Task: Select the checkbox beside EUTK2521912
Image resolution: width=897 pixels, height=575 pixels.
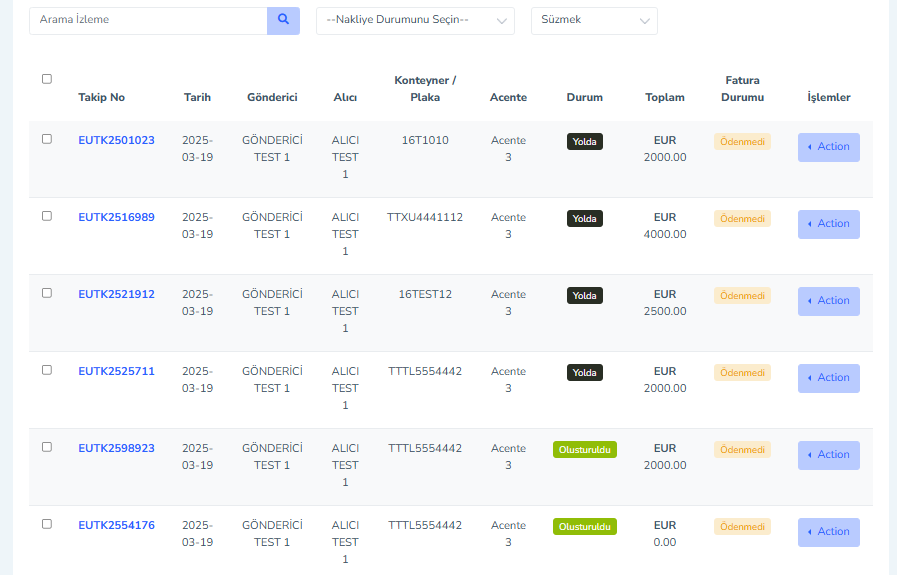Action: click(47, 293)
